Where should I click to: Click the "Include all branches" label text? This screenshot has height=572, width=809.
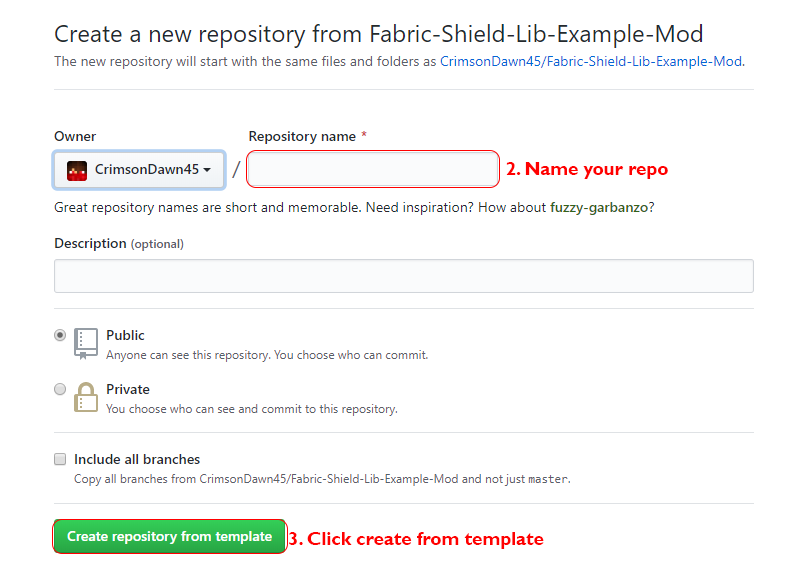137,459
